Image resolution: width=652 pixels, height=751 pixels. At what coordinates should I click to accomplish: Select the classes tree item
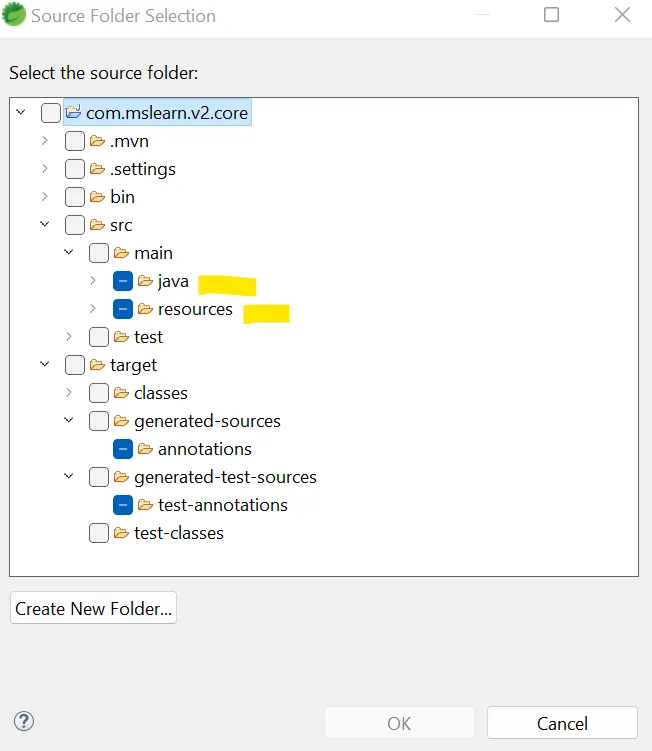click(160, 393)
